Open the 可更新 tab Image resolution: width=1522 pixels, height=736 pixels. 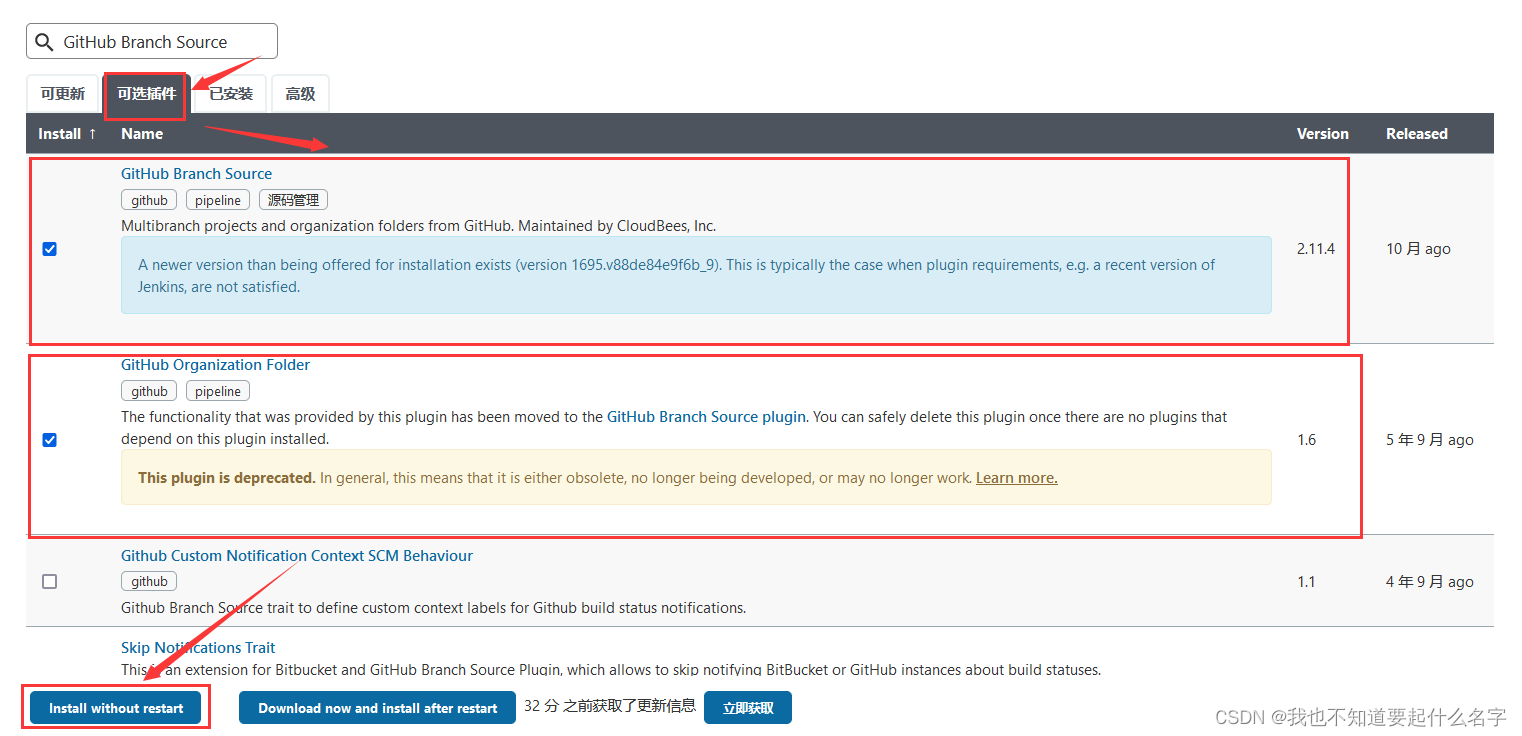(63, 94)
